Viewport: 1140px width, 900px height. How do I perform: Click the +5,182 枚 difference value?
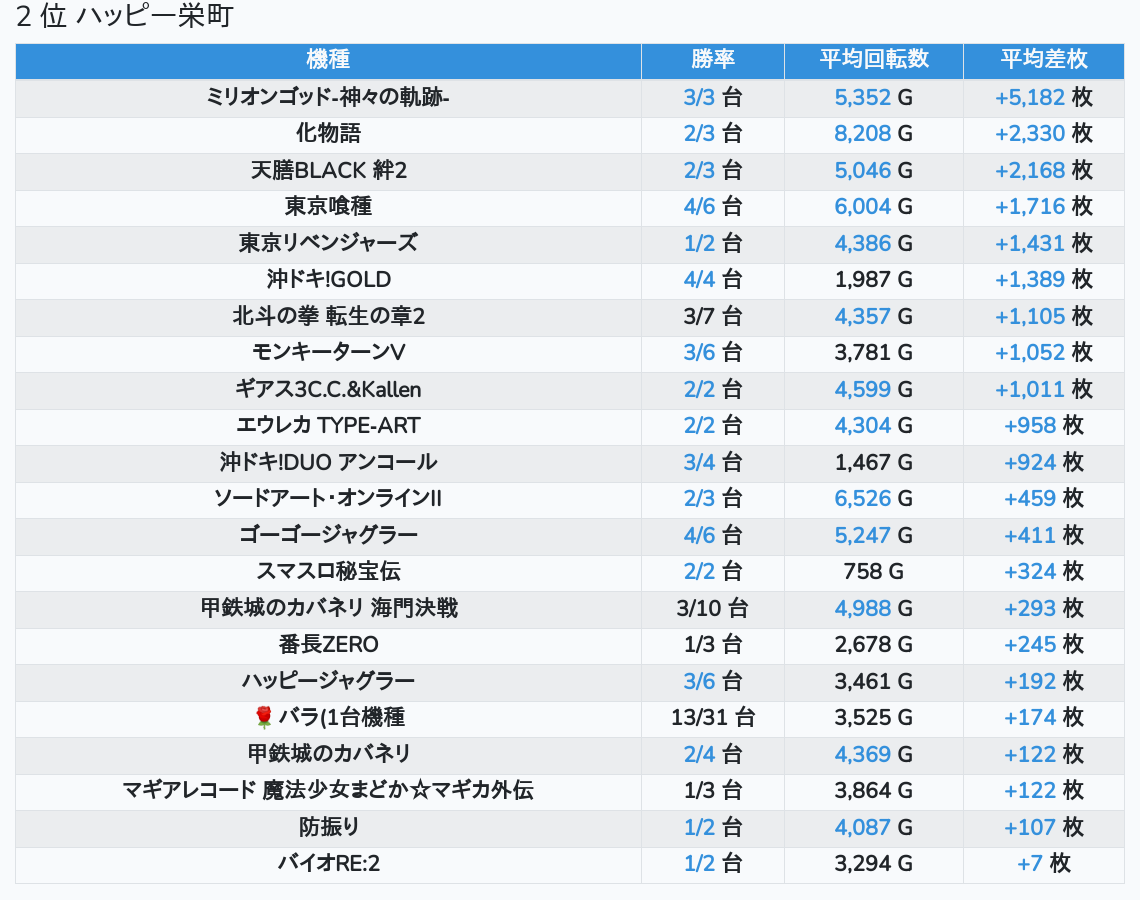pos(1043,97)
